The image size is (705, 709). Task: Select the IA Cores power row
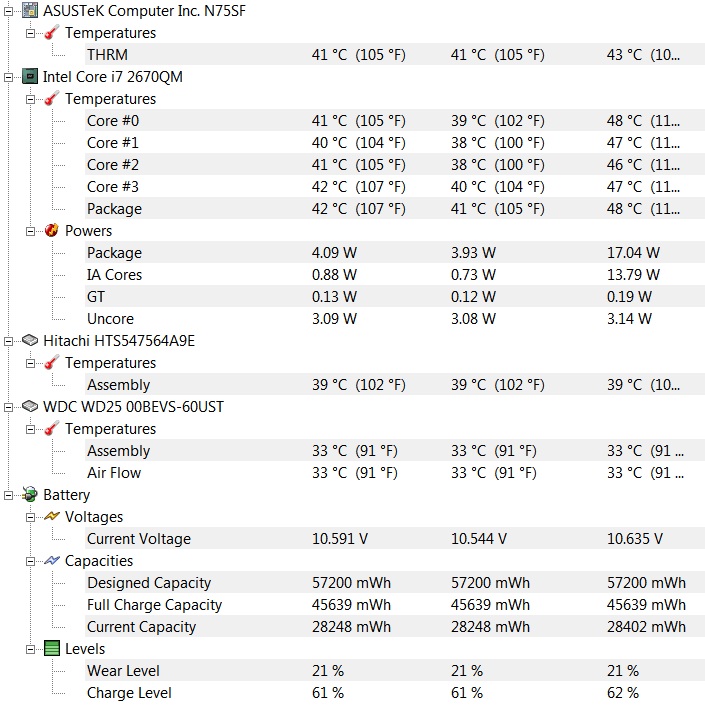pyautogui.click(x=394, y=274)
